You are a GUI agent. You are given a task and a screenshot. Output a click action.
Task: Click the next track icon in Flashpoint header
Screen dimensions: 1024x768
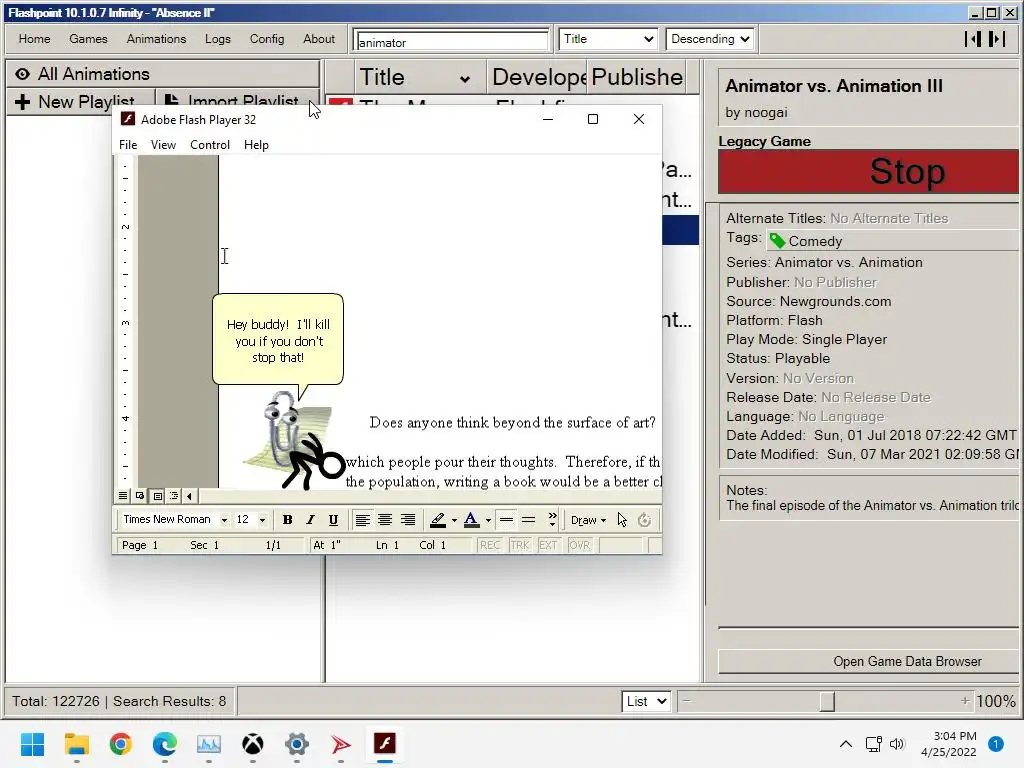point(997,39)
